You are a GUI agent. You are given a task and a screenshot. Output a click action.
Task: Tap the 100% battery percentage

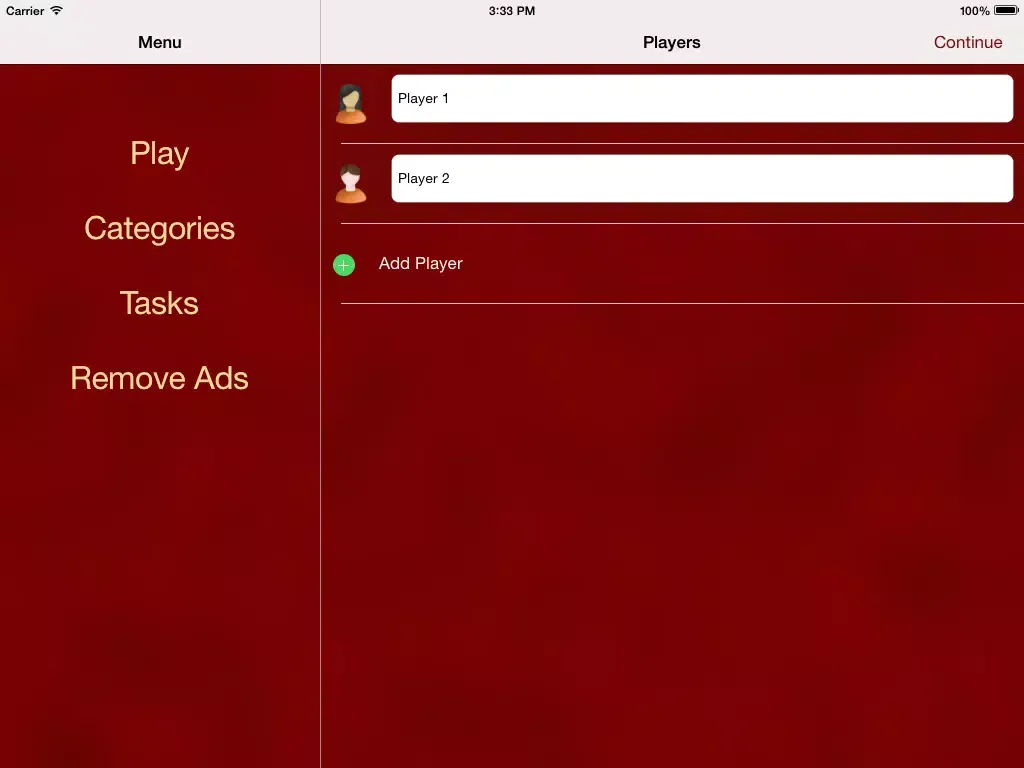974,11
